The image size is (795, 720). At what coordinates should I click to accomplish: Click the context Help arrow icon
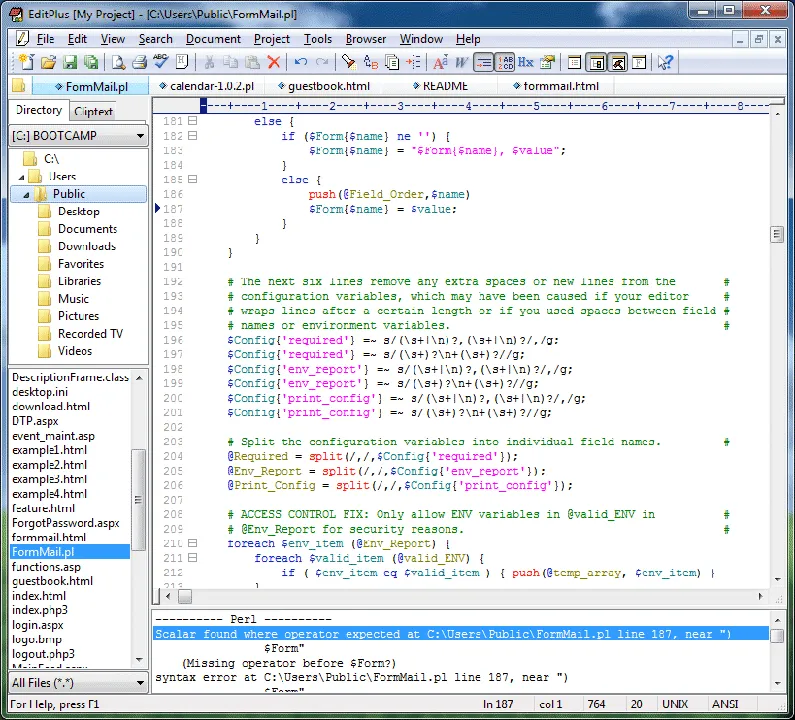pos(665,62)
